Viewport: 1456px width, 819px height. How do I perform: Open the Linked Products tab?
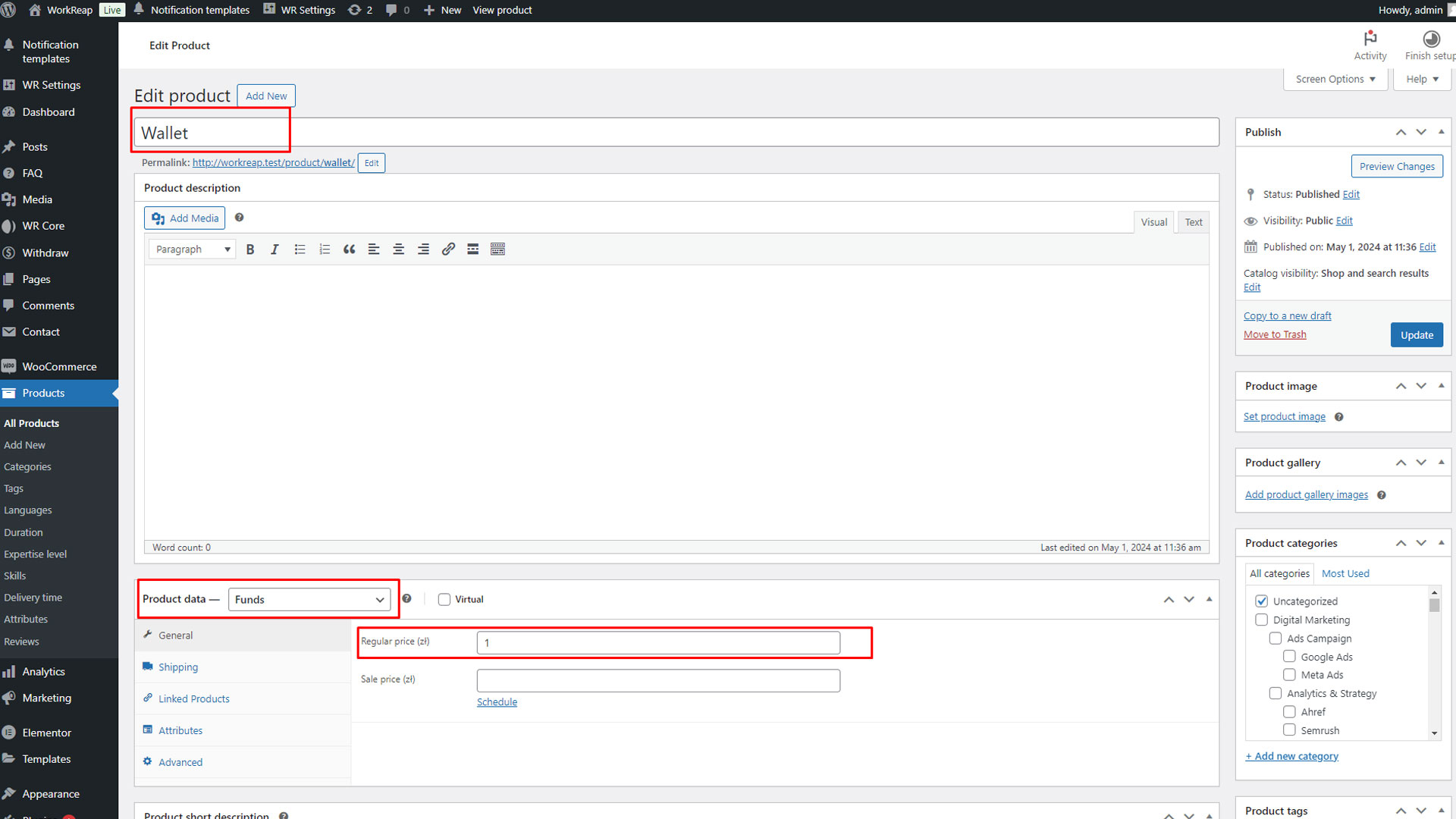tap(193, 699)
